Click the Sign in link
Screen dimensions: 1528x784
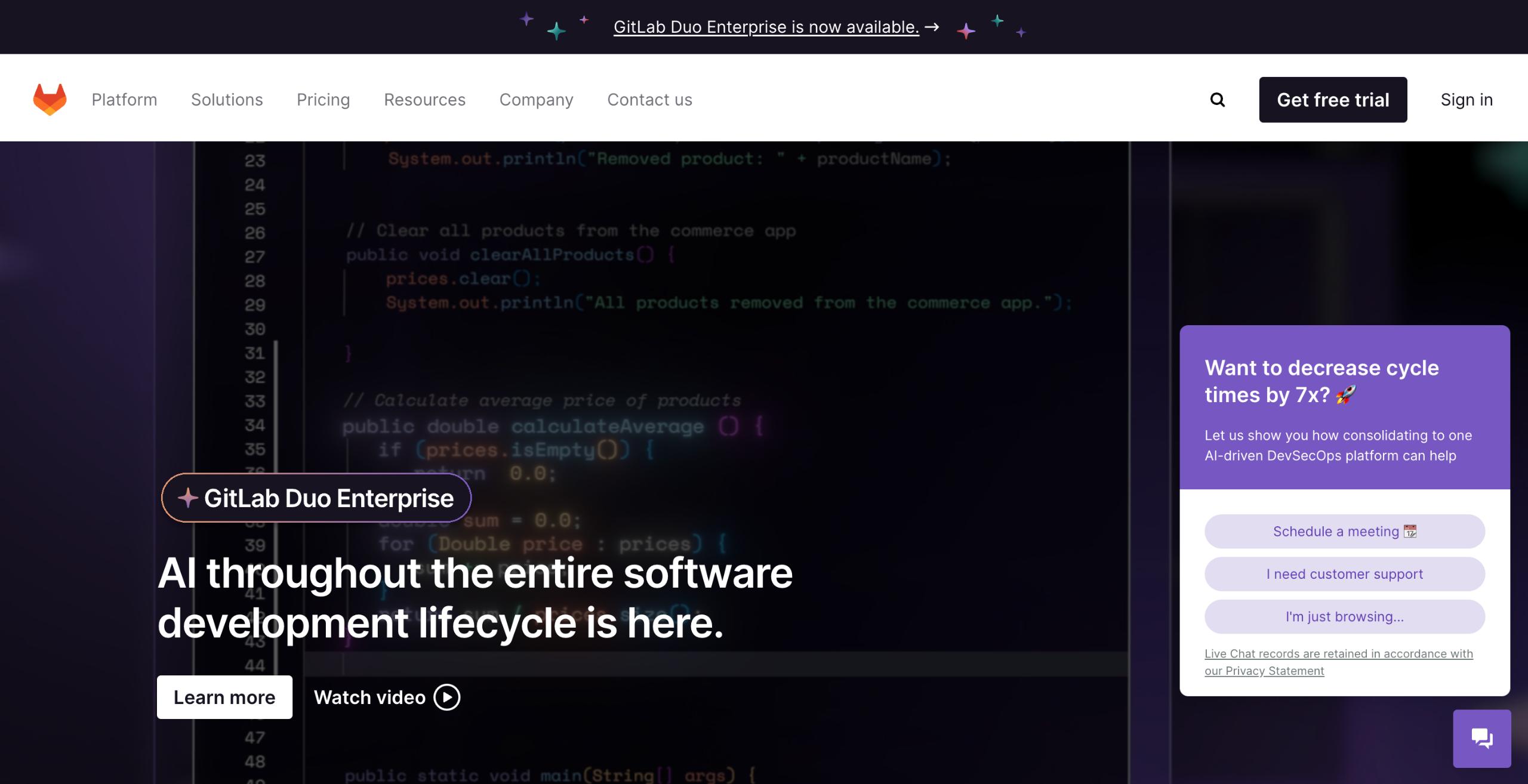coord(1467,100)
